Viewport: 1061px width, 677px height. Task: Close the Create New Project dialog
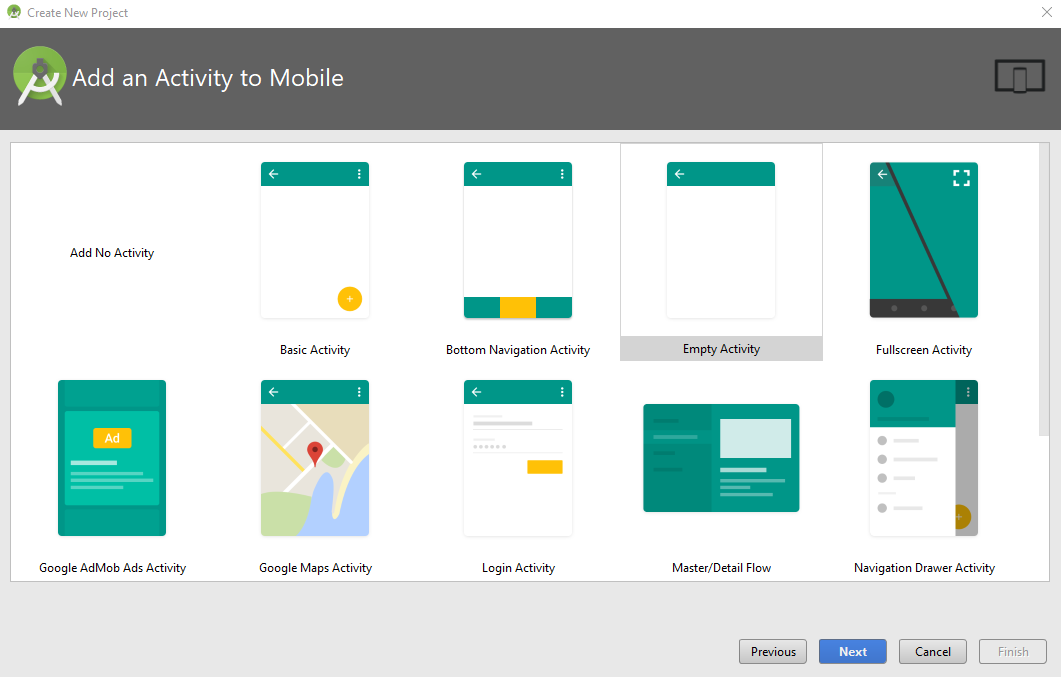tap(1046, 12)
